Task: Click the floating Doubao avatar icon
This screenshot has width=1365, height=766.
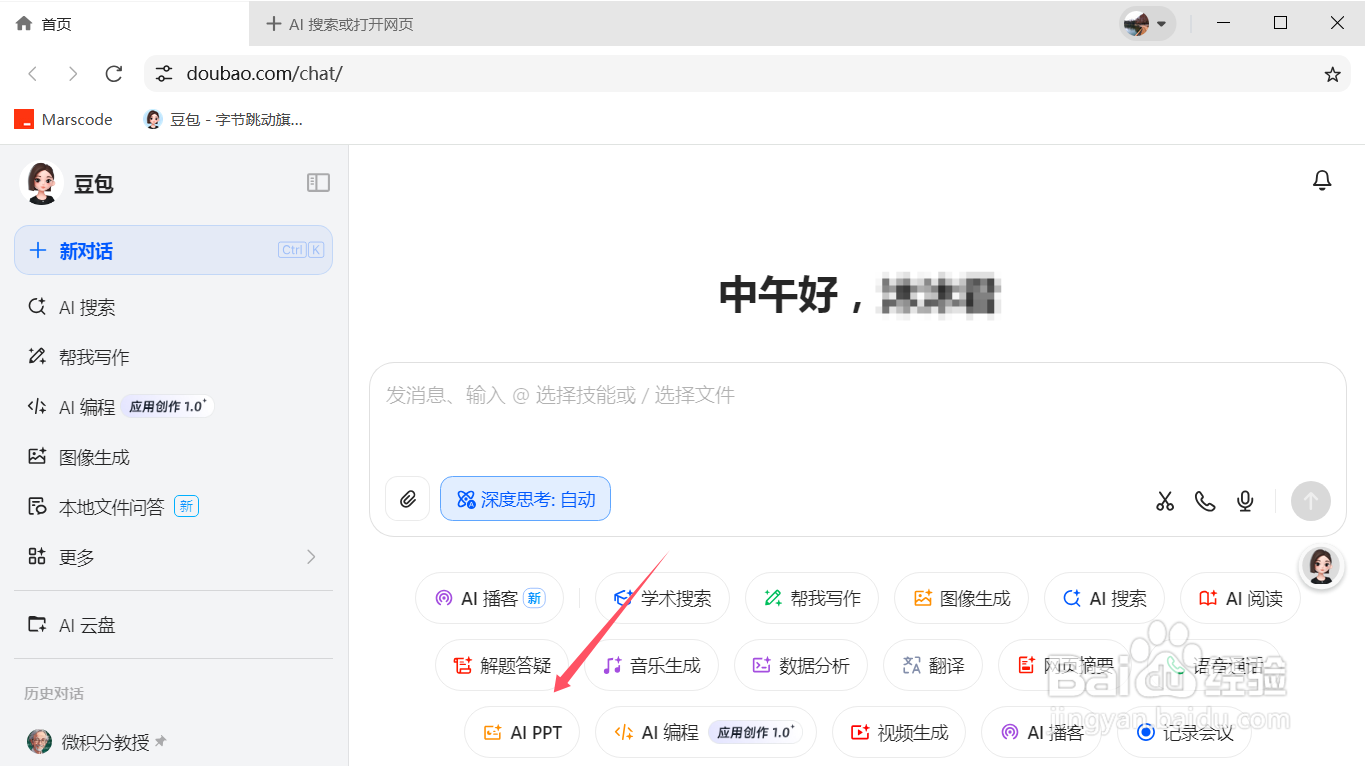Action: click(1321, 566)
